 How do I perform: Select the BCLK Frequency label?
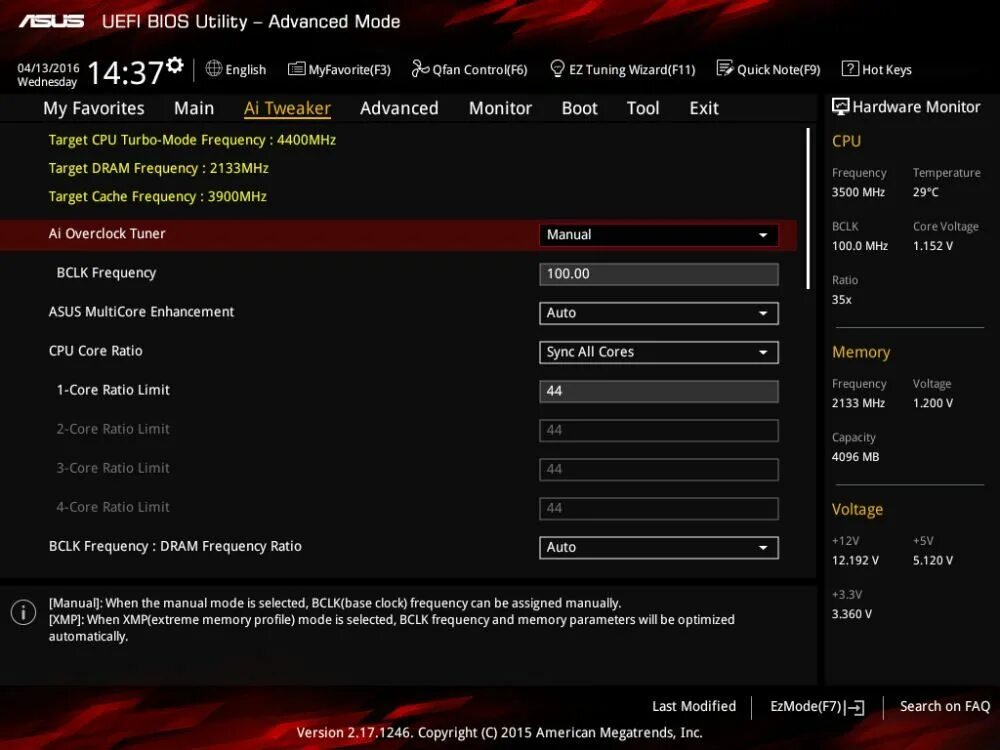[106, 272]
